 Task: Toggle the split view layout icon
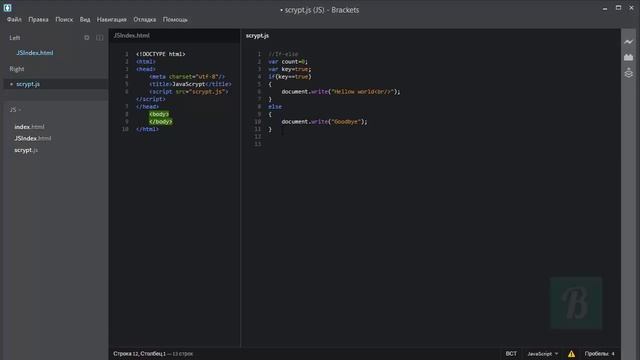coord(100,38)
